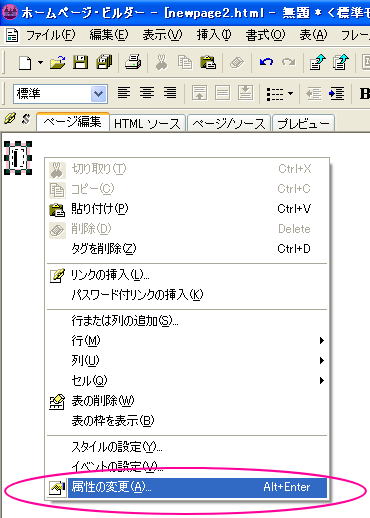The height and width of the screenshot is (518, 370).
Task: Switch to the HTML ソース tab
Action: pyautogui.click(x=147, y=124)
